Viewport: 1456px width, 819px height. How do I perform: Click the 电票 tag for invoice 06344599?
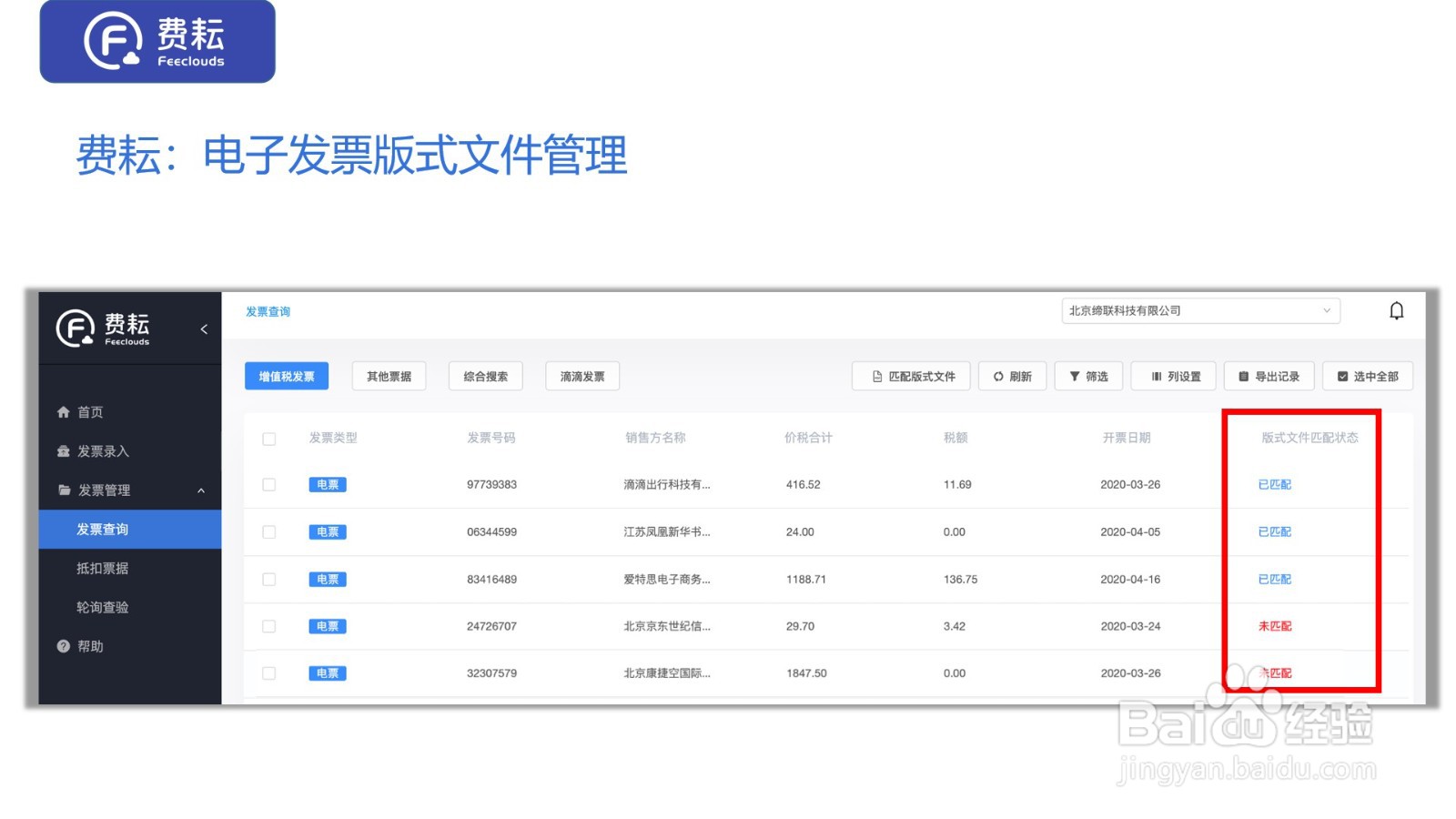pyautogui.click(x=328, y=532)
